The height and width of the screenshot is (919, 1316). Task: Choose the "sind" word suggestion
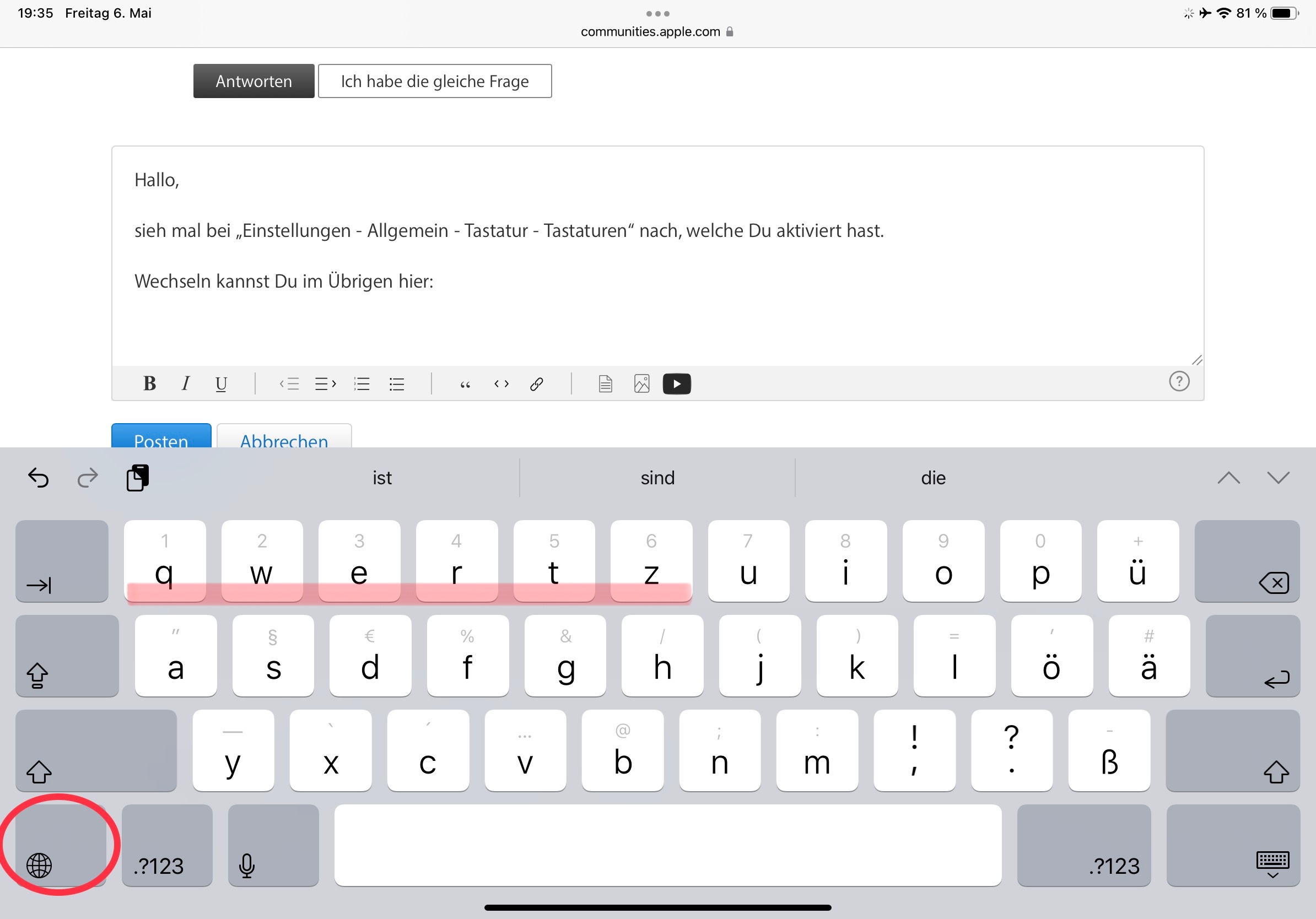[657, 477]
